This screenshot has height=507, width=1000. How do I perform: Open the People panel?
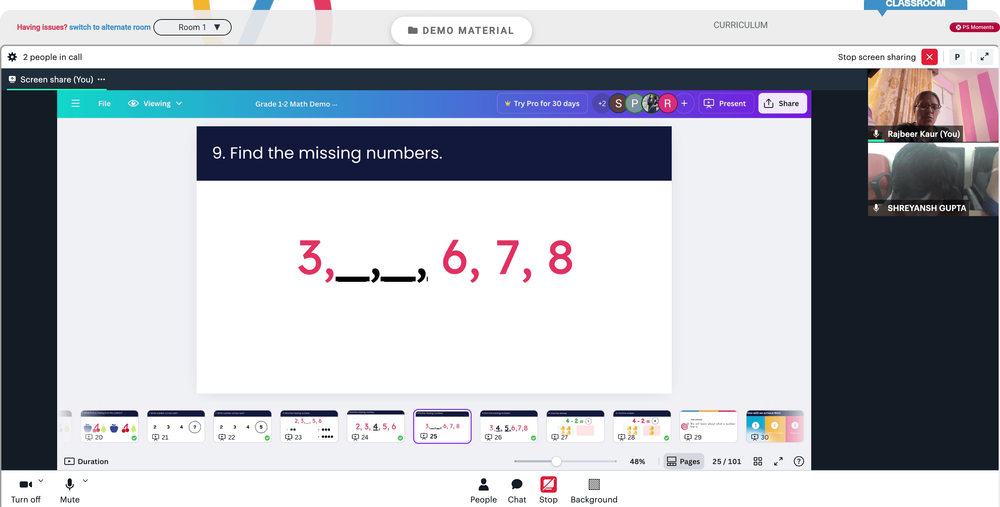[483, 490]
